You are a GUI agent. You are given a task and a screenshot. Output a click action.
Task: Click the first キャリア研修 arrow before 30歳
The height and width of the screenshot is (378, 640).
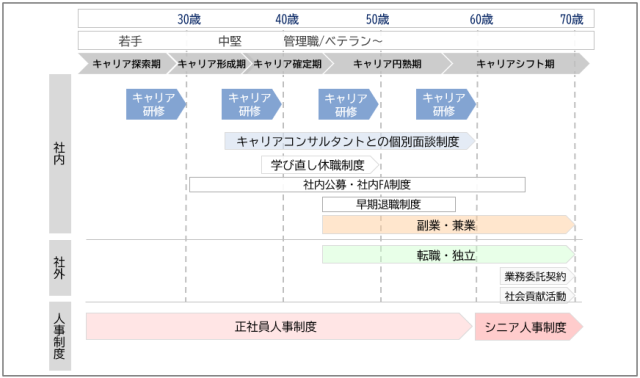(x=156, y=104)
